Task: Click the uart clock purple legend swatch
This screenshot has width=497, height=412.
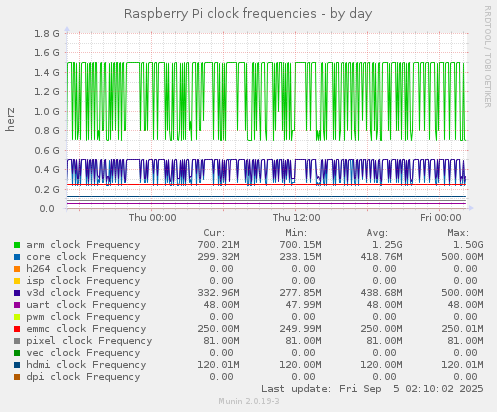Action: click(17, 305)
